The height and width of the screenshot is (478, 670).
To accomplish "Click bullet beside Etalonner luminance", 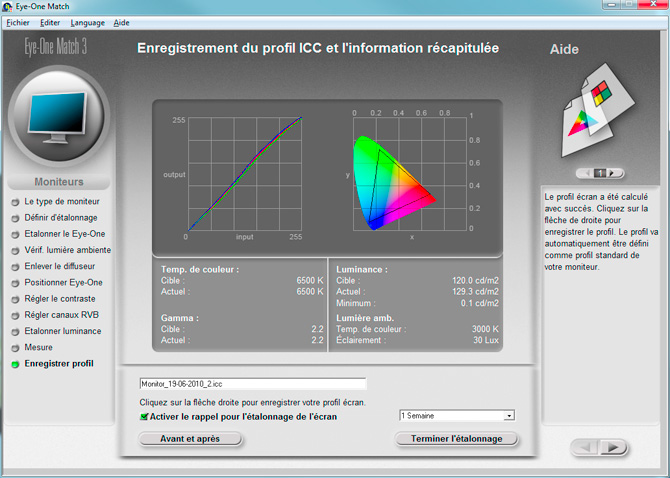I will coord(15,332).
